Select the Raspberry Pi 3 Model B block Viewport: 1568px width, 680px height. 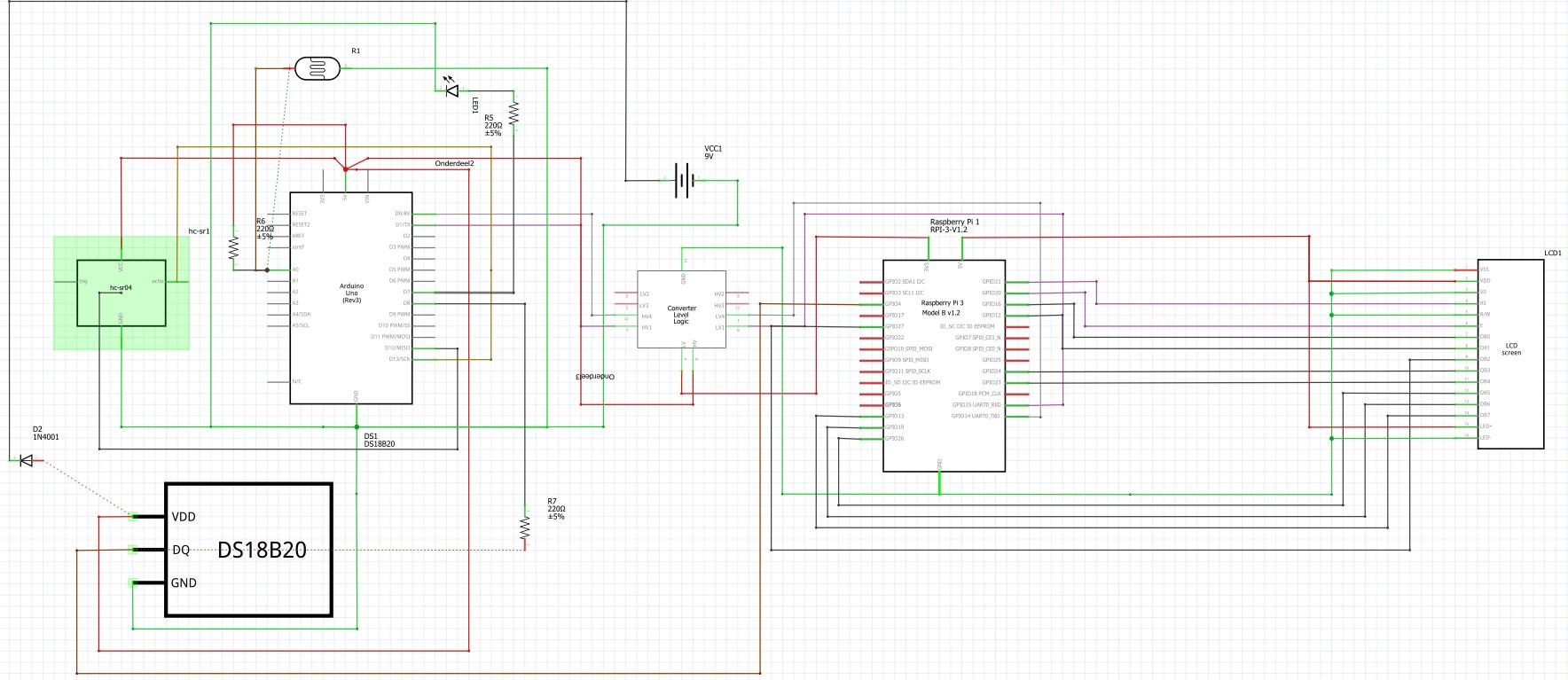point(944,365)
